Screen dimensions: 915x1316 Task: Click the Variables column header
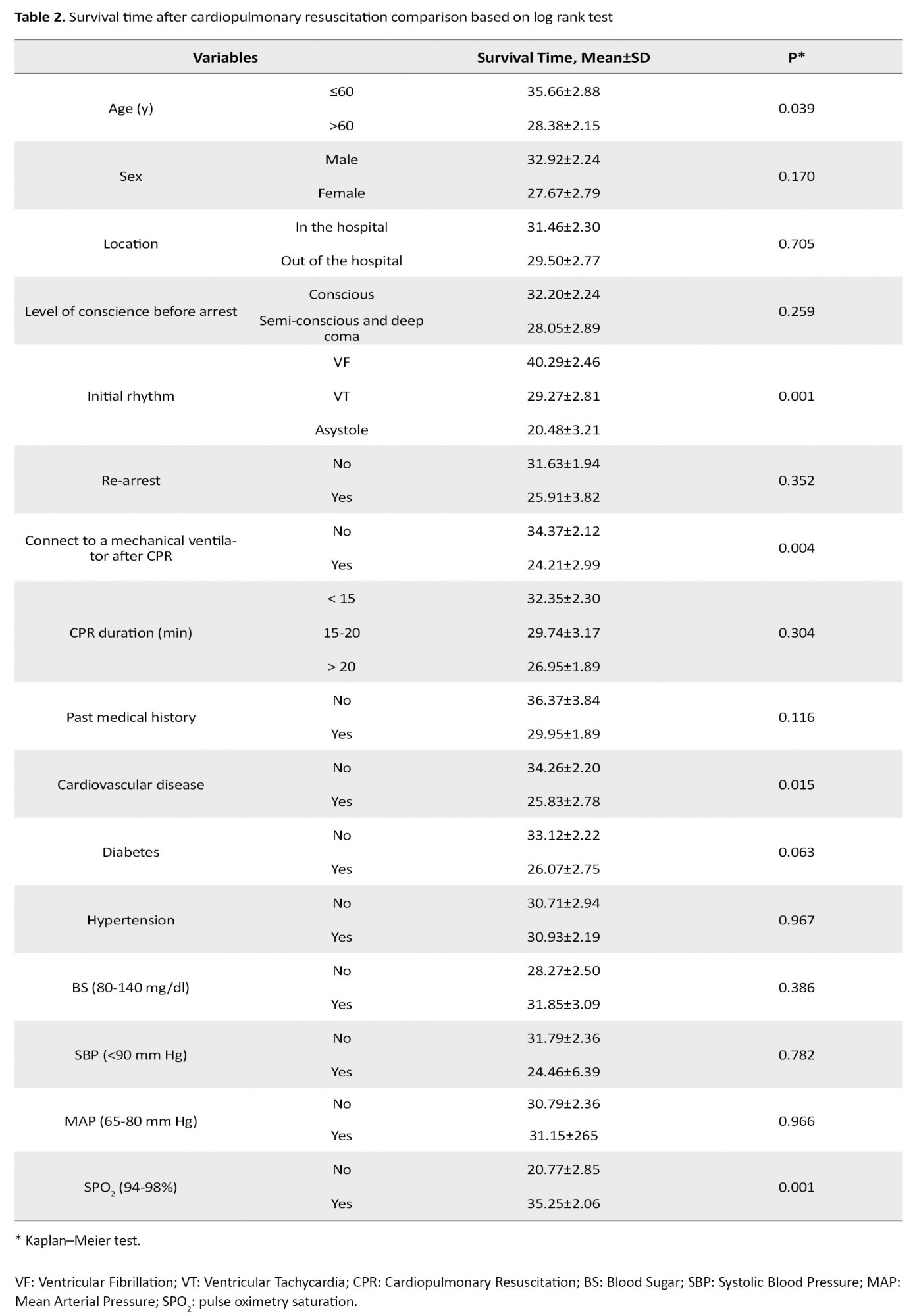[x=225, y=58]
